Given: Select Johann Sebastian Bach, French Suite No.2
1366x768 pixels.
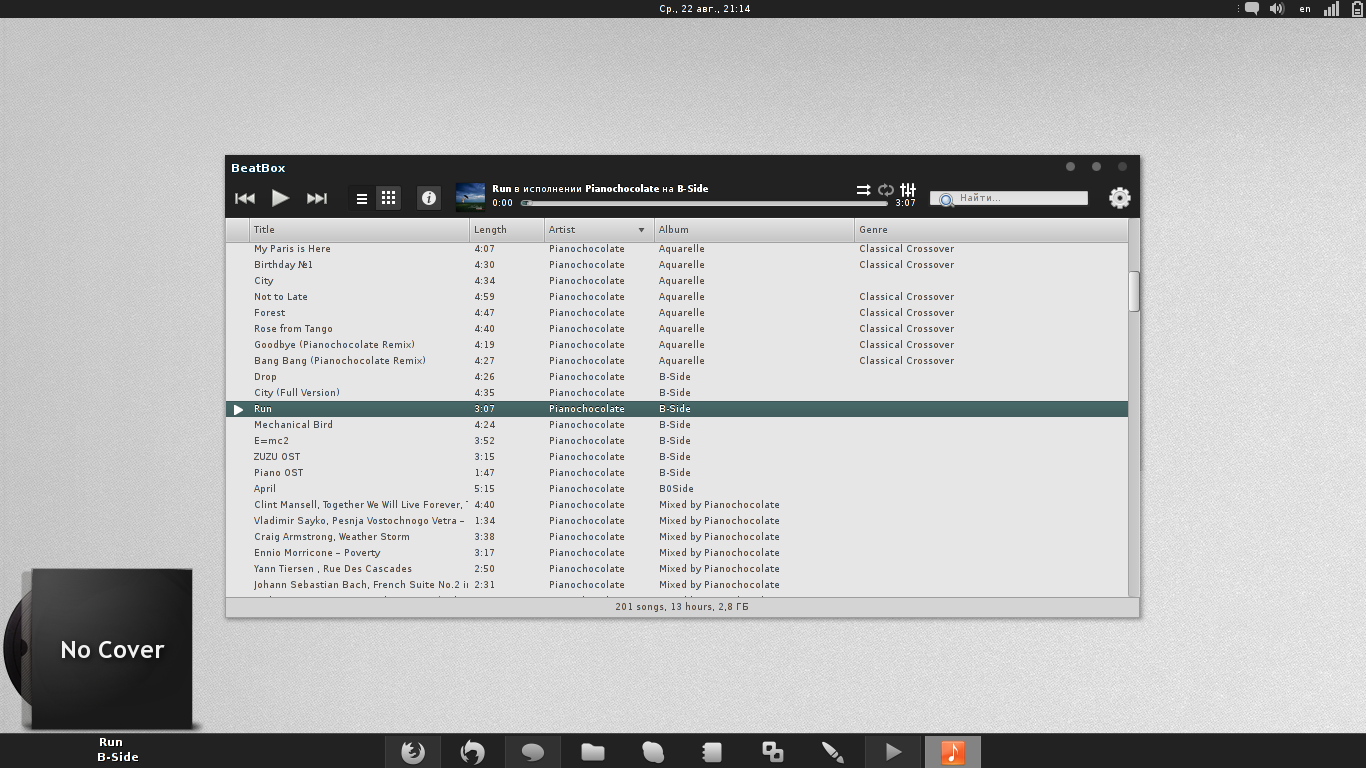Looking at the screenshot, I should point(360,585).
